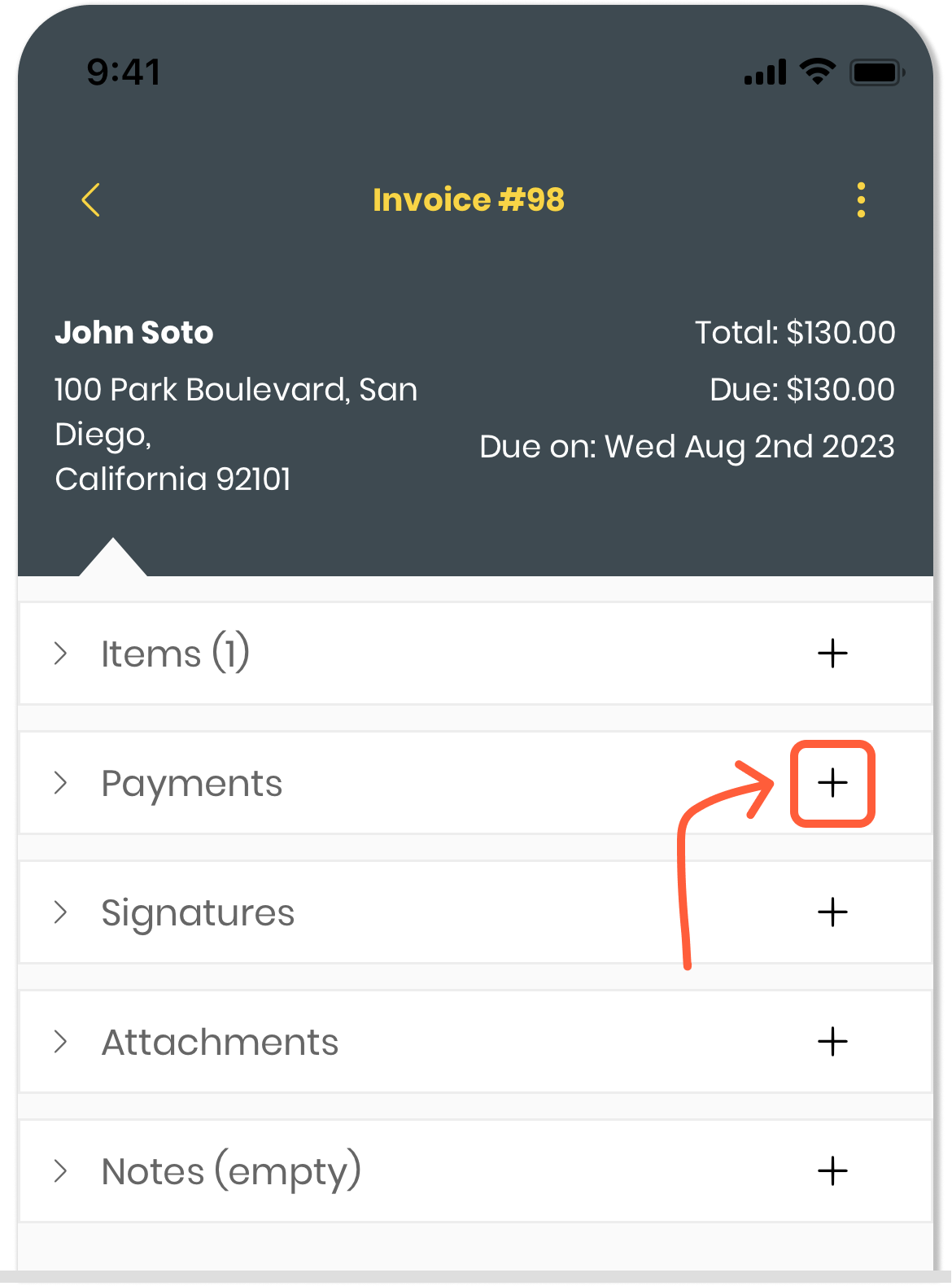952x1286 pixels.
Task: Go back using the yellow arrow
Action: (91, 199)
